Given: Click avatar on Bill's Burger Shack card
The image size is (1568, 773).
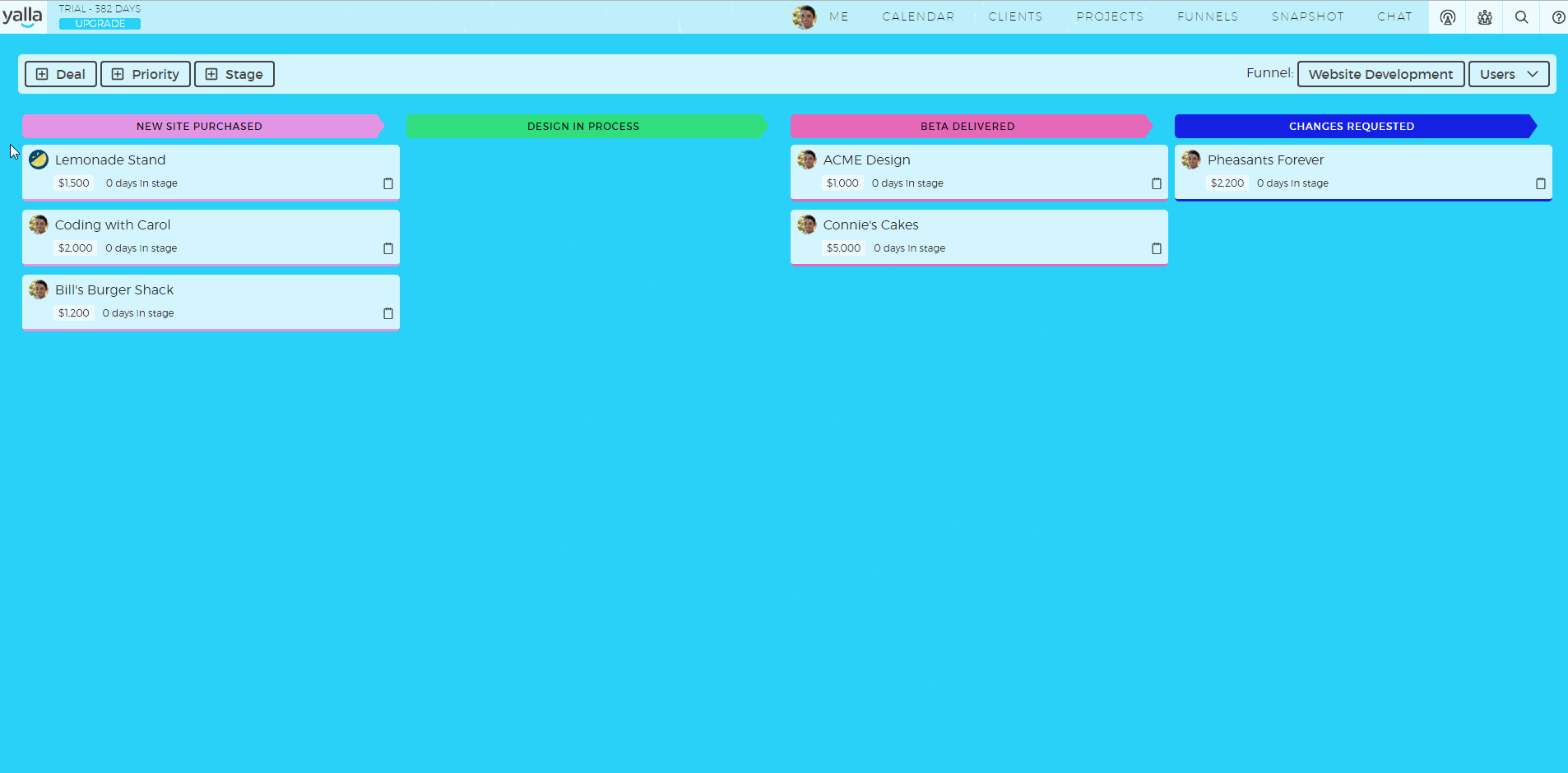Looking at the screenshot, I should coord(39,289).
